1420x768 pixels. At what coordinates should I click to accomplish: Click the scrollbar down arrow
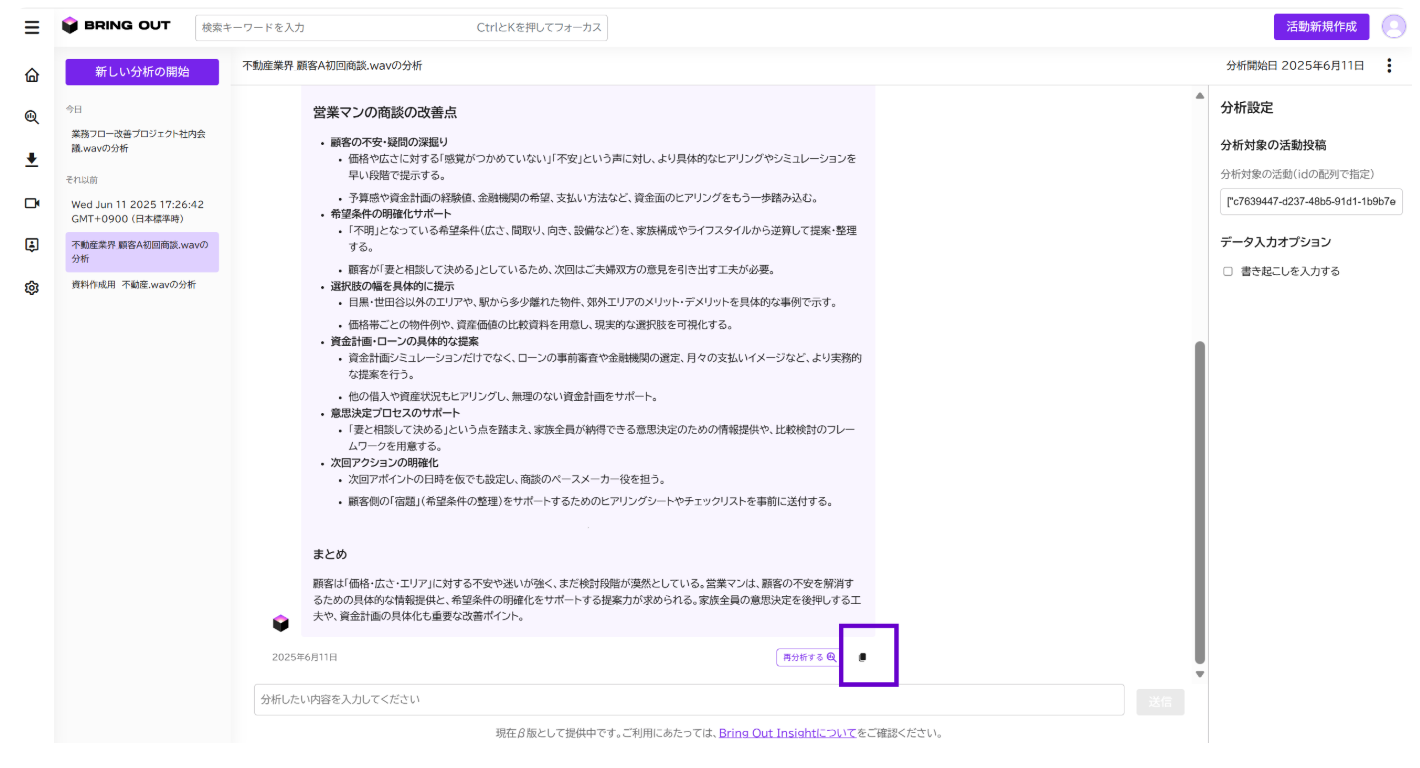coord(1200,674)
